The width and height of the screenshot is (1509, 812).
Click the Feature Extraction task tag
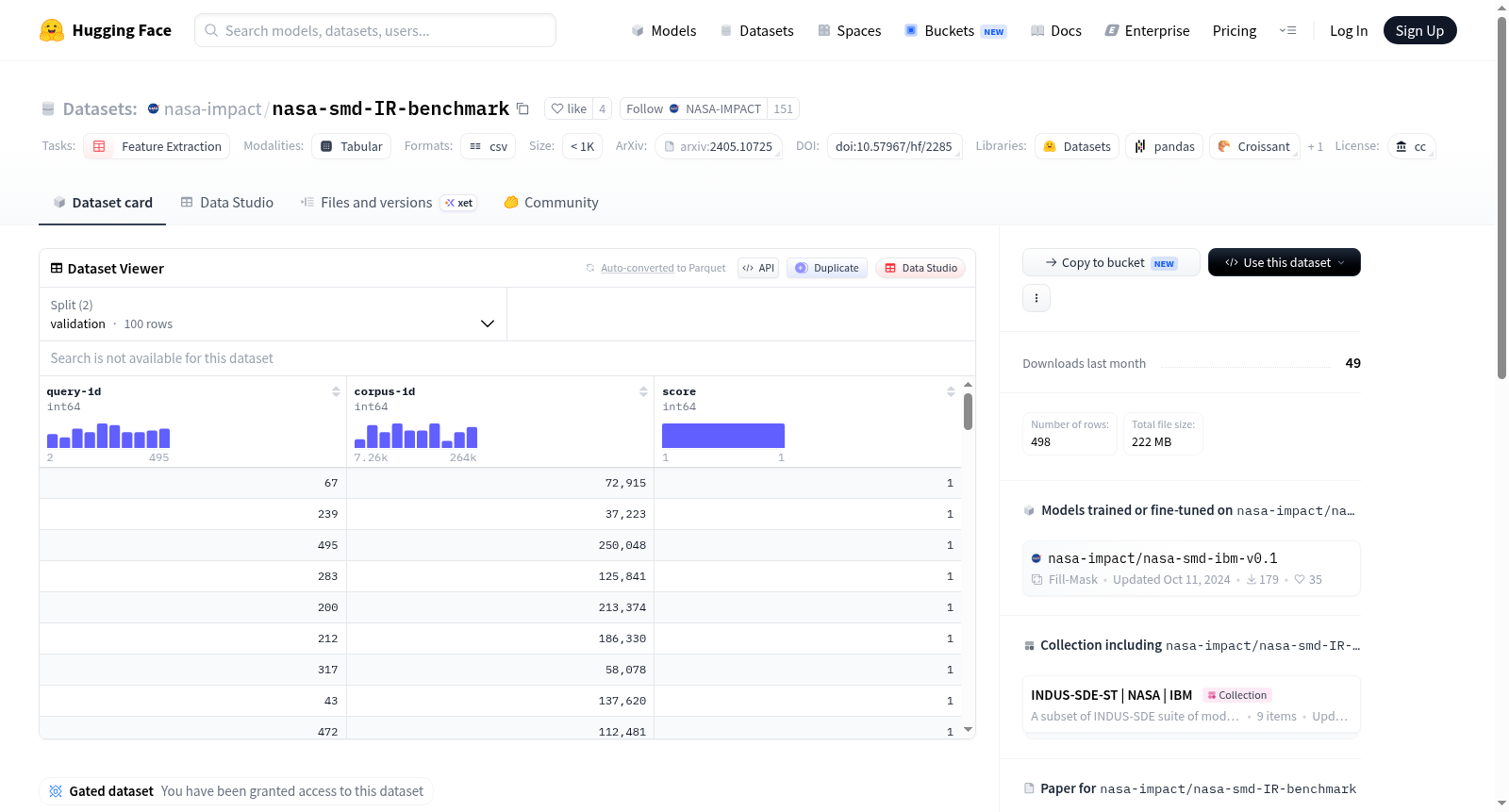coord(157,146)
